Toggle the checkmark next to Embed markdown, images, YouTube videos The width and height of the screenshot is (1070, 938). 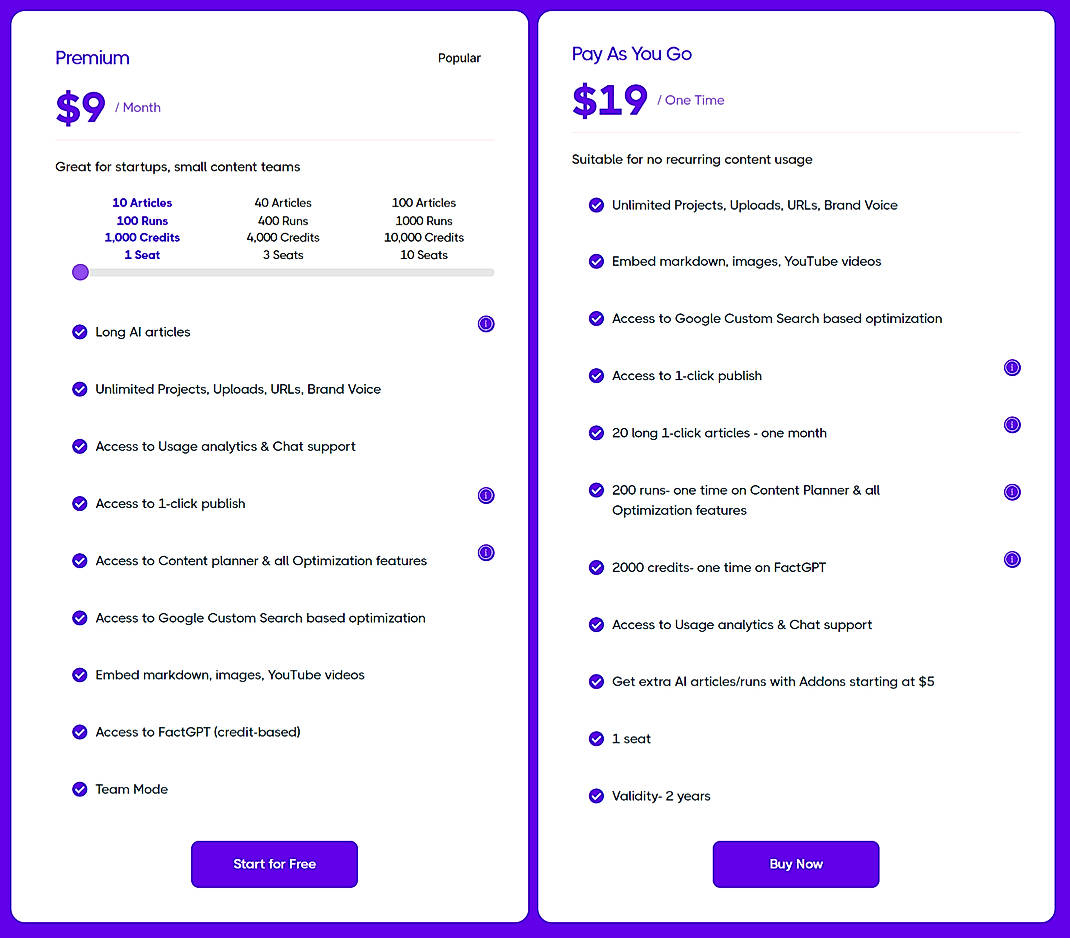[x=80, y=675]
